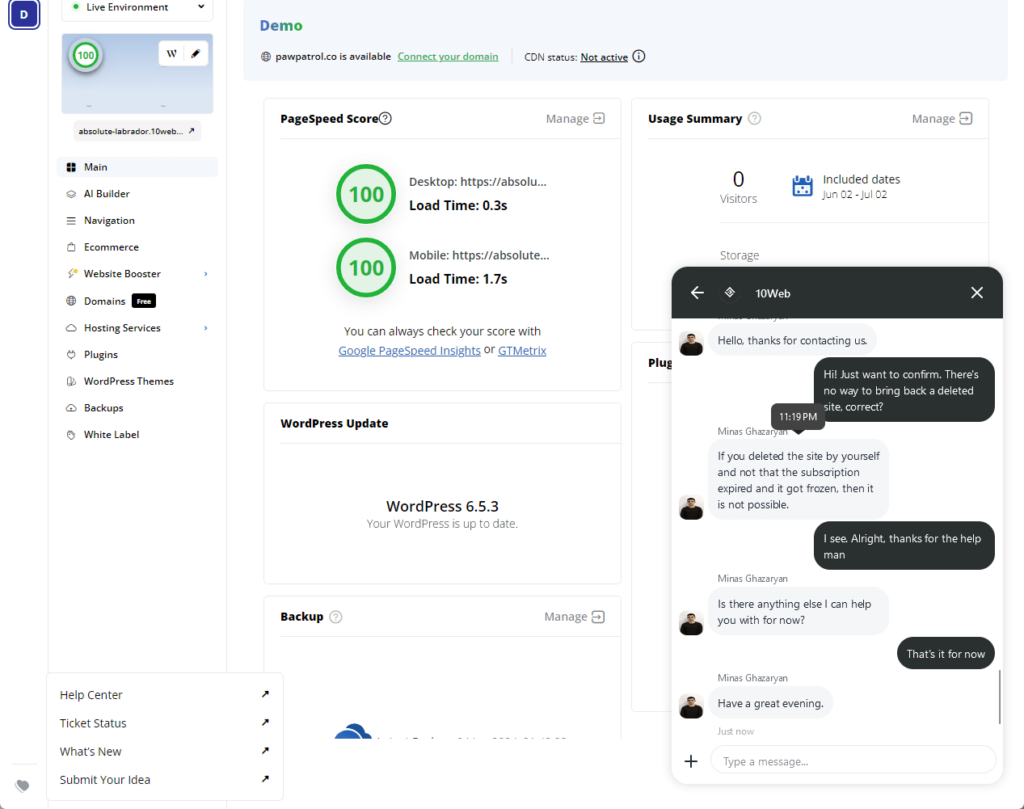Click the Type a message field
The height and width of the screenshot is (809, 1024).
tap(853, 761)
